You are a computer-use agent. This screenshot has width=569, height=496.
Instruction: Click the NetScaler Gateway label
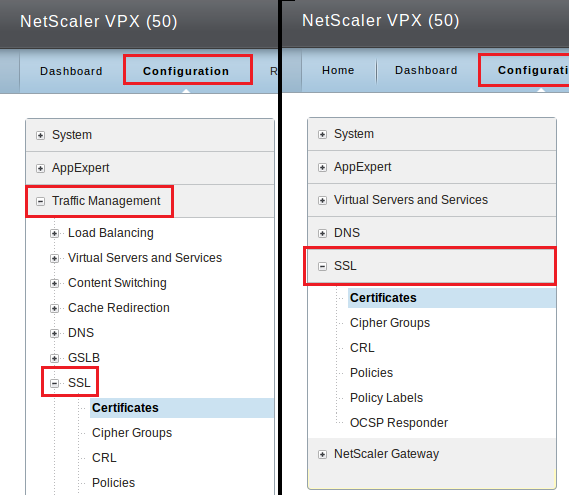386,454
